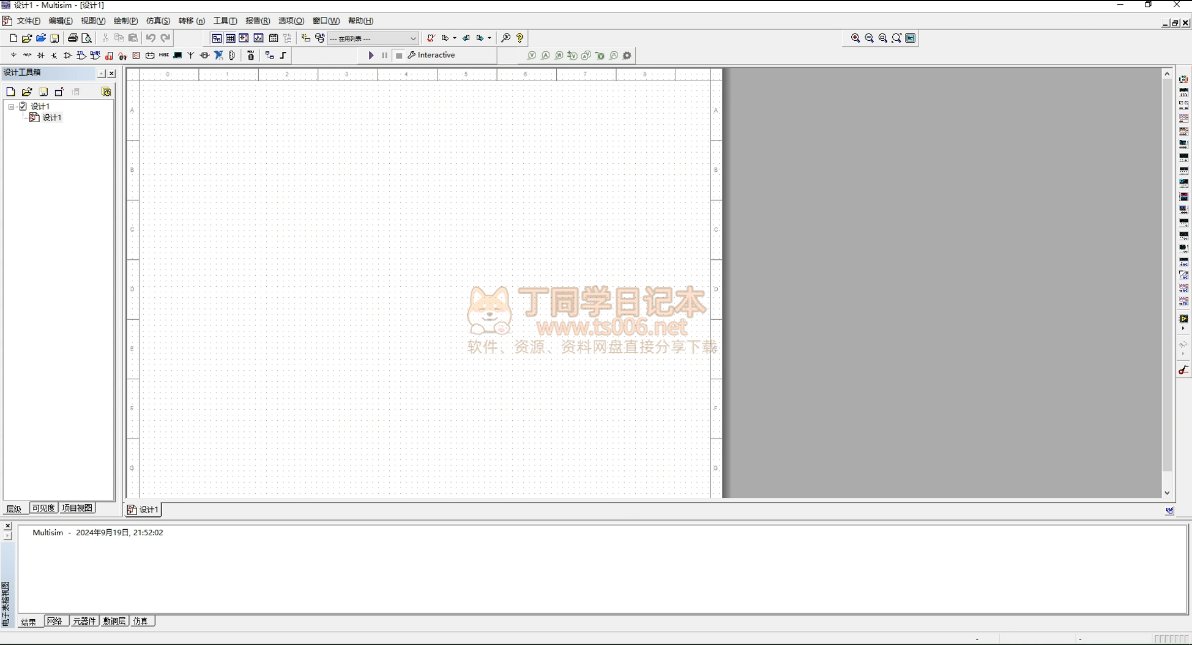Open the 仿真(S) menu
1192x645 pixels.
click(158, 20)
